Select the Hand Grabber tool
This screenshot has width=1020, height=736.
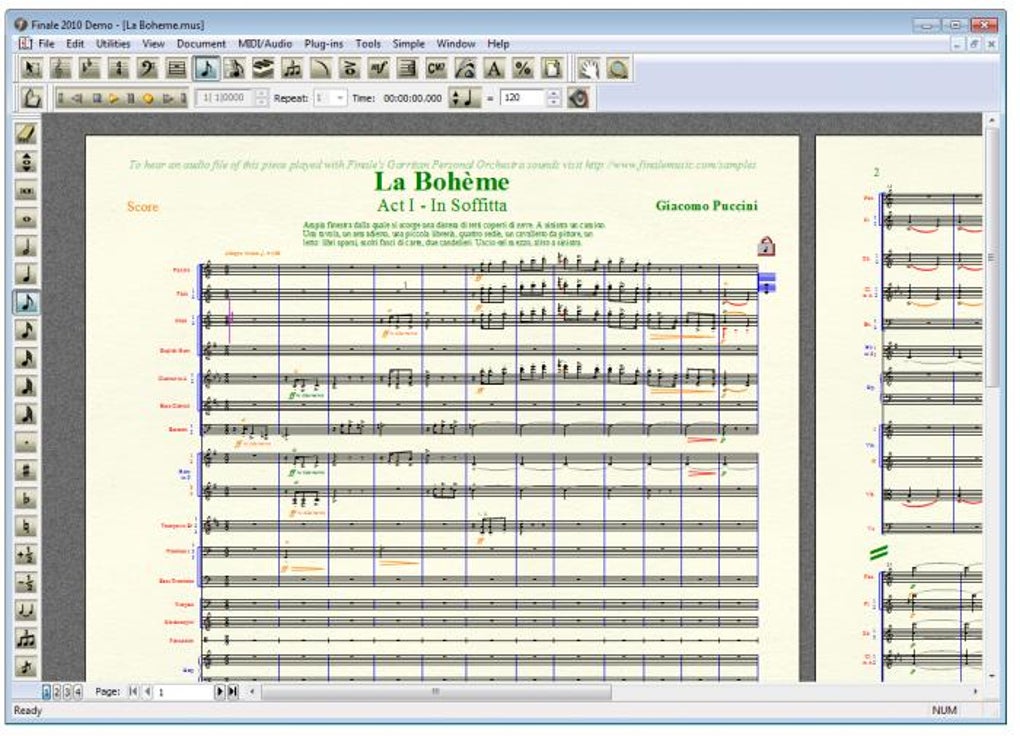[589, 68]
